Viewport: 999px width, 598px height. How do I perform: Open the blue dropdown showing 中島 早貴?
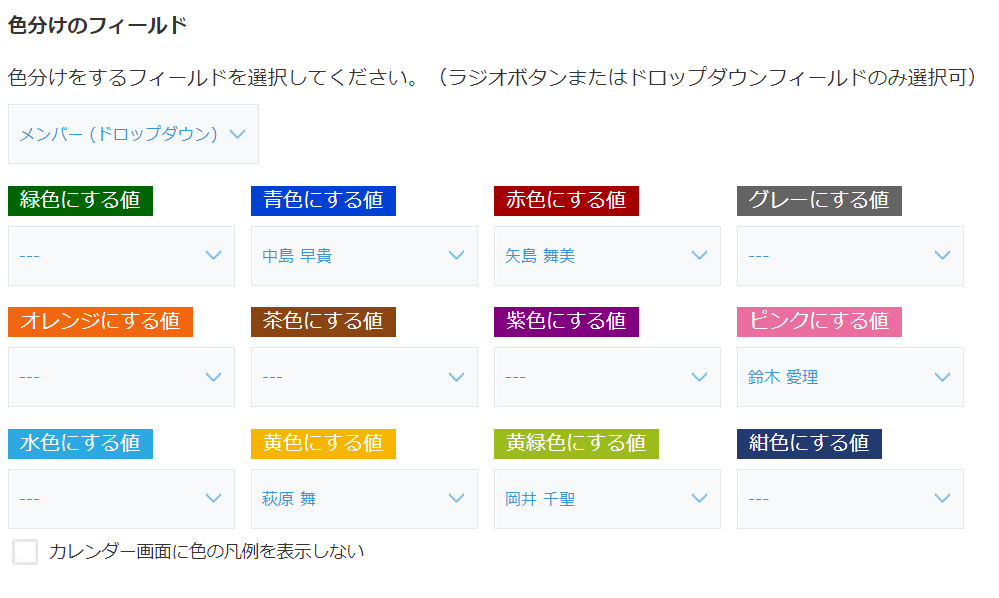[364, 256]
